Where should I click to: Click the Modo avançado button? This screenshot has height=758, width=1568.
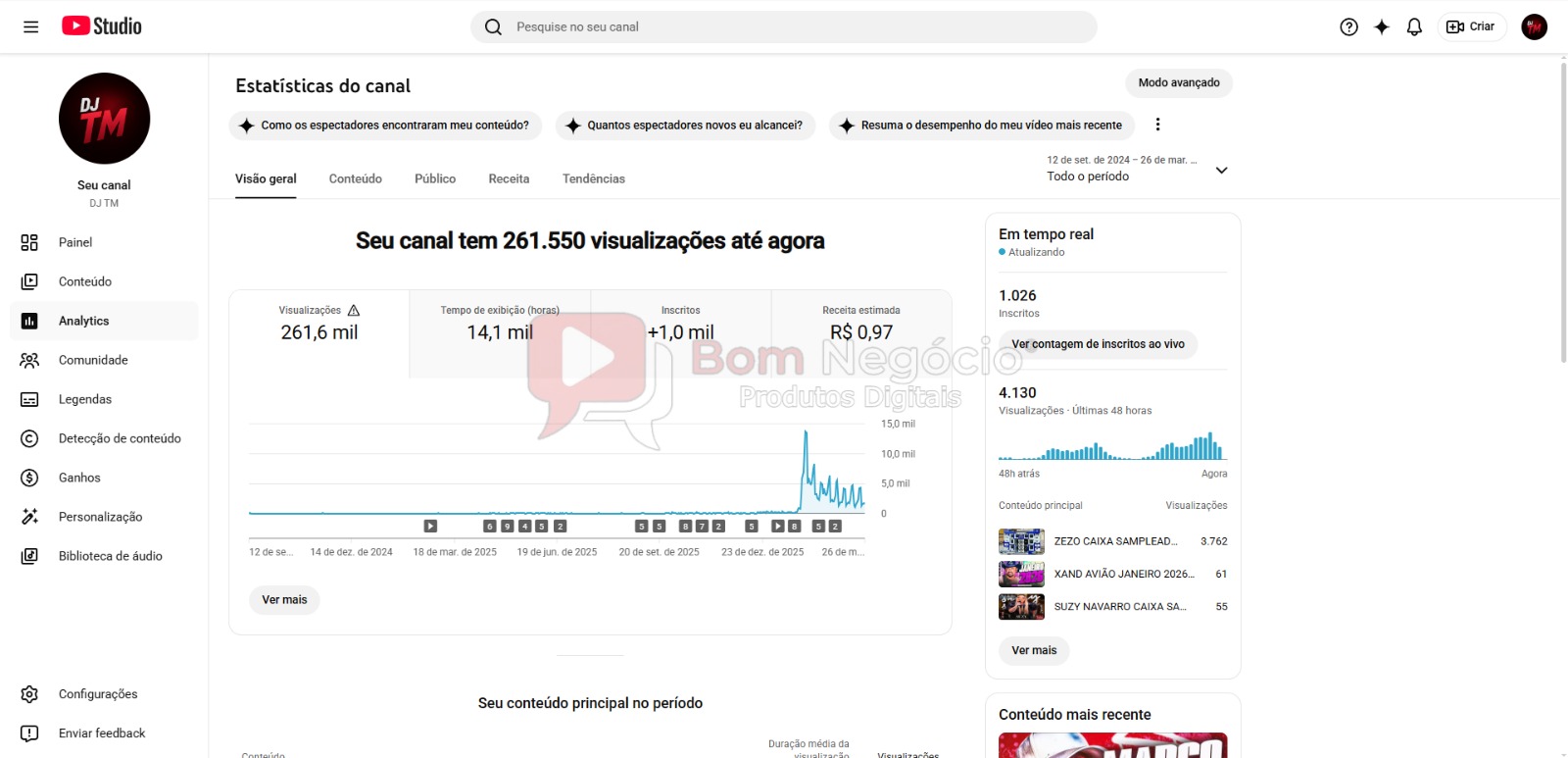1179,83
